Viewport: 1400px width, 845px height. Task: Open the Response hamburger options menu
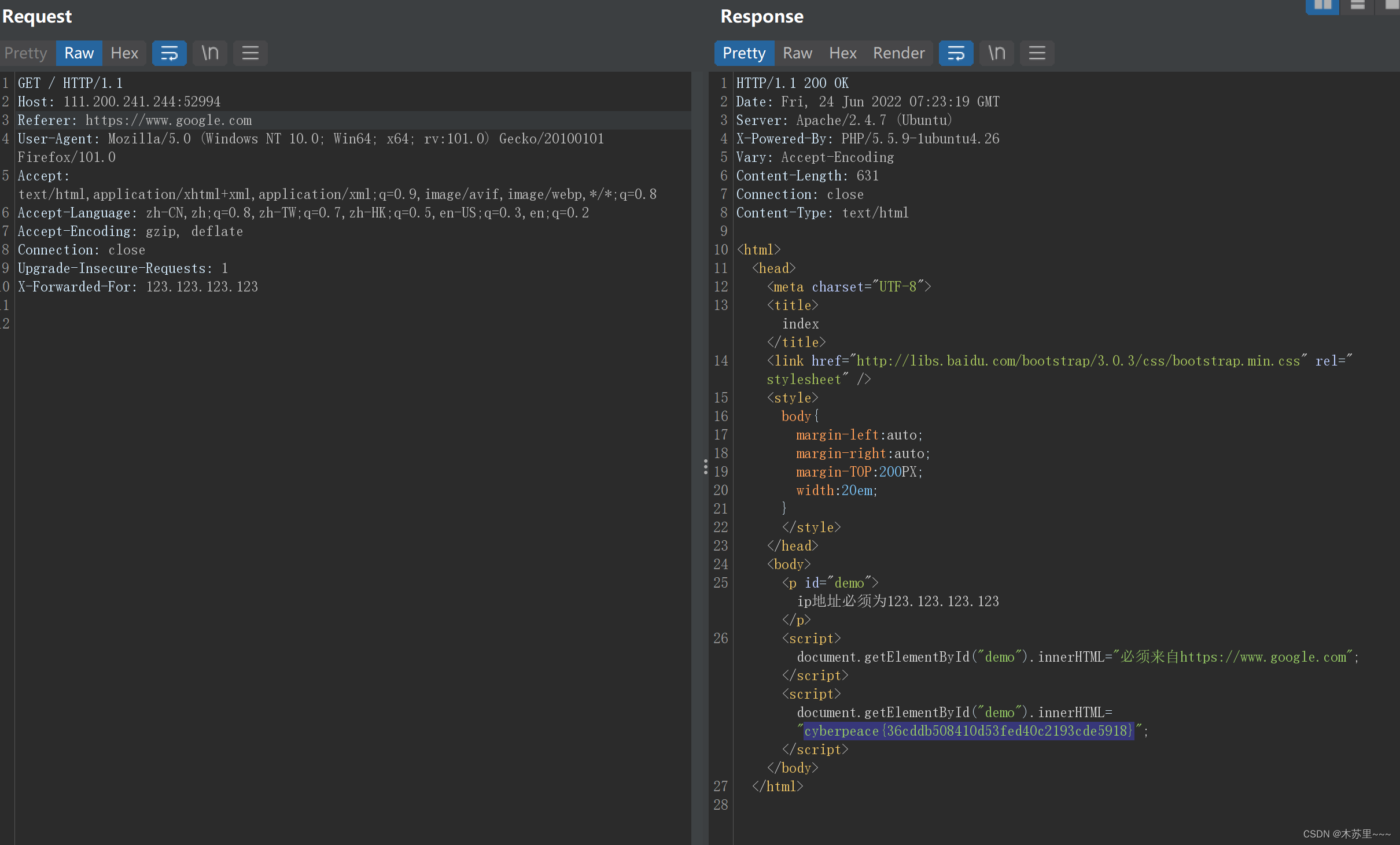[1037, 53]
